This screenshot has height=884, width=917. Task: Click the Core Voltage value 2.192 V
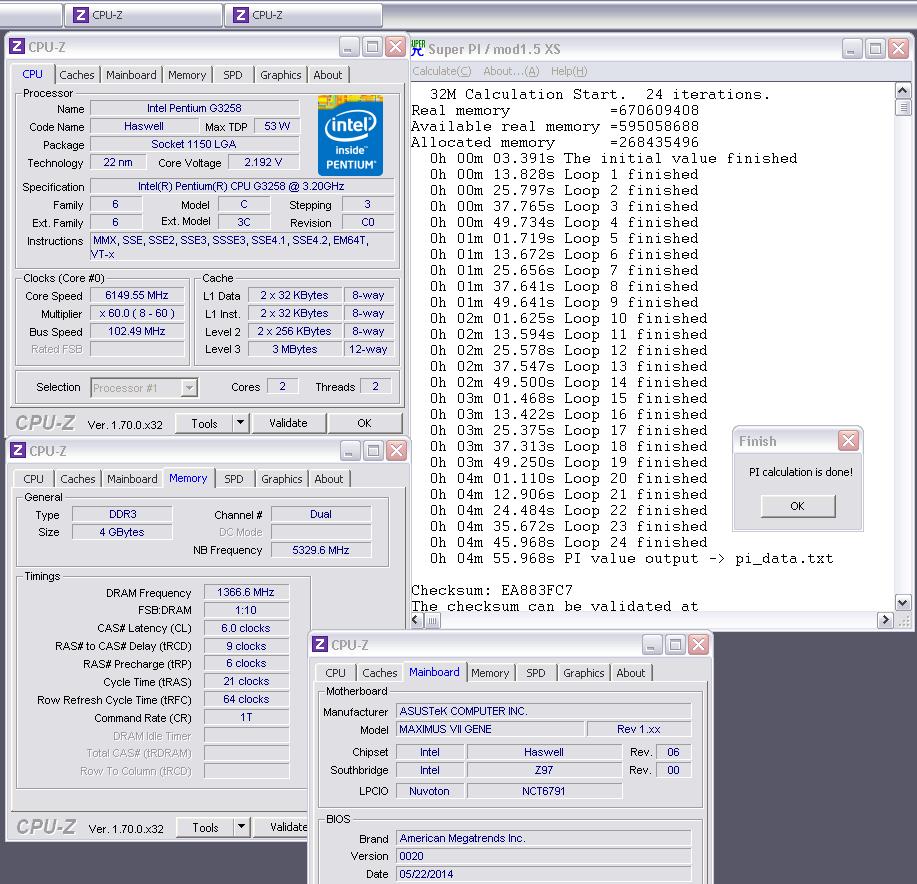(263, 162)
